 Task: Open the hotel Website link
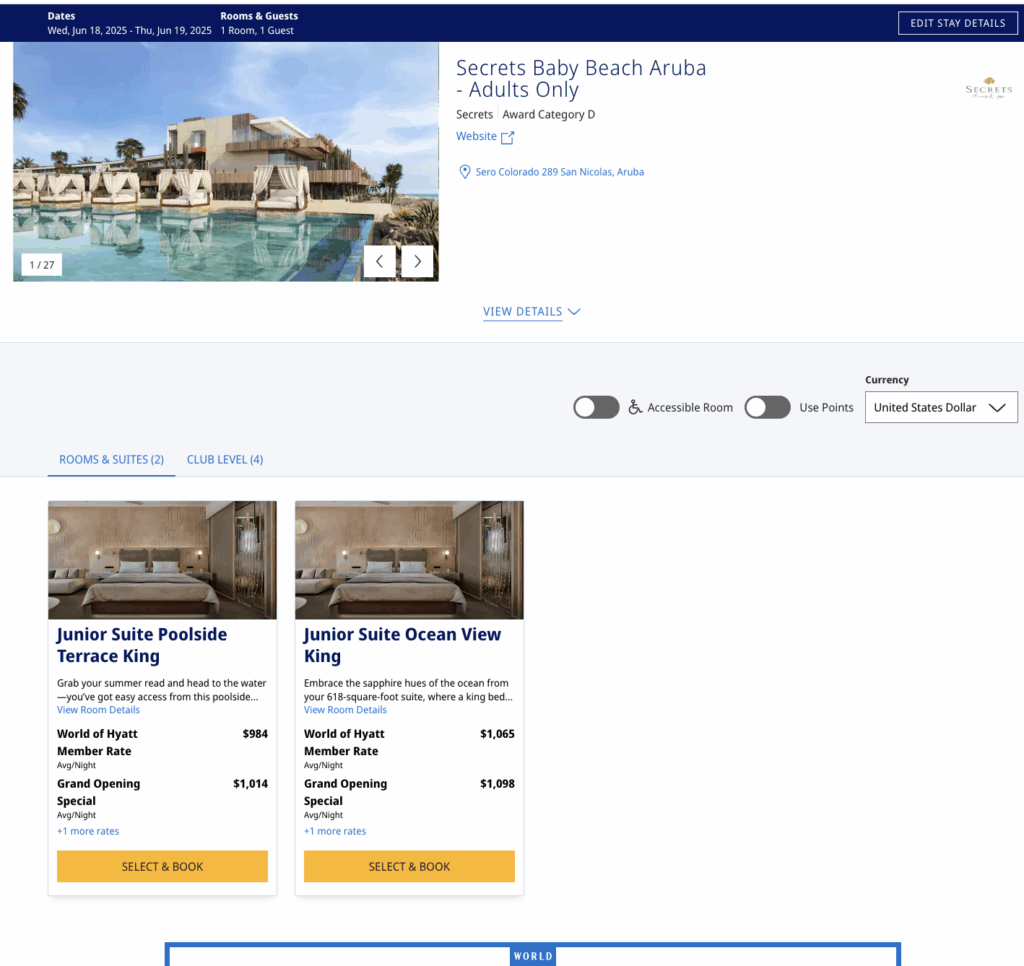pyautogui.click(x=478, y=136)
